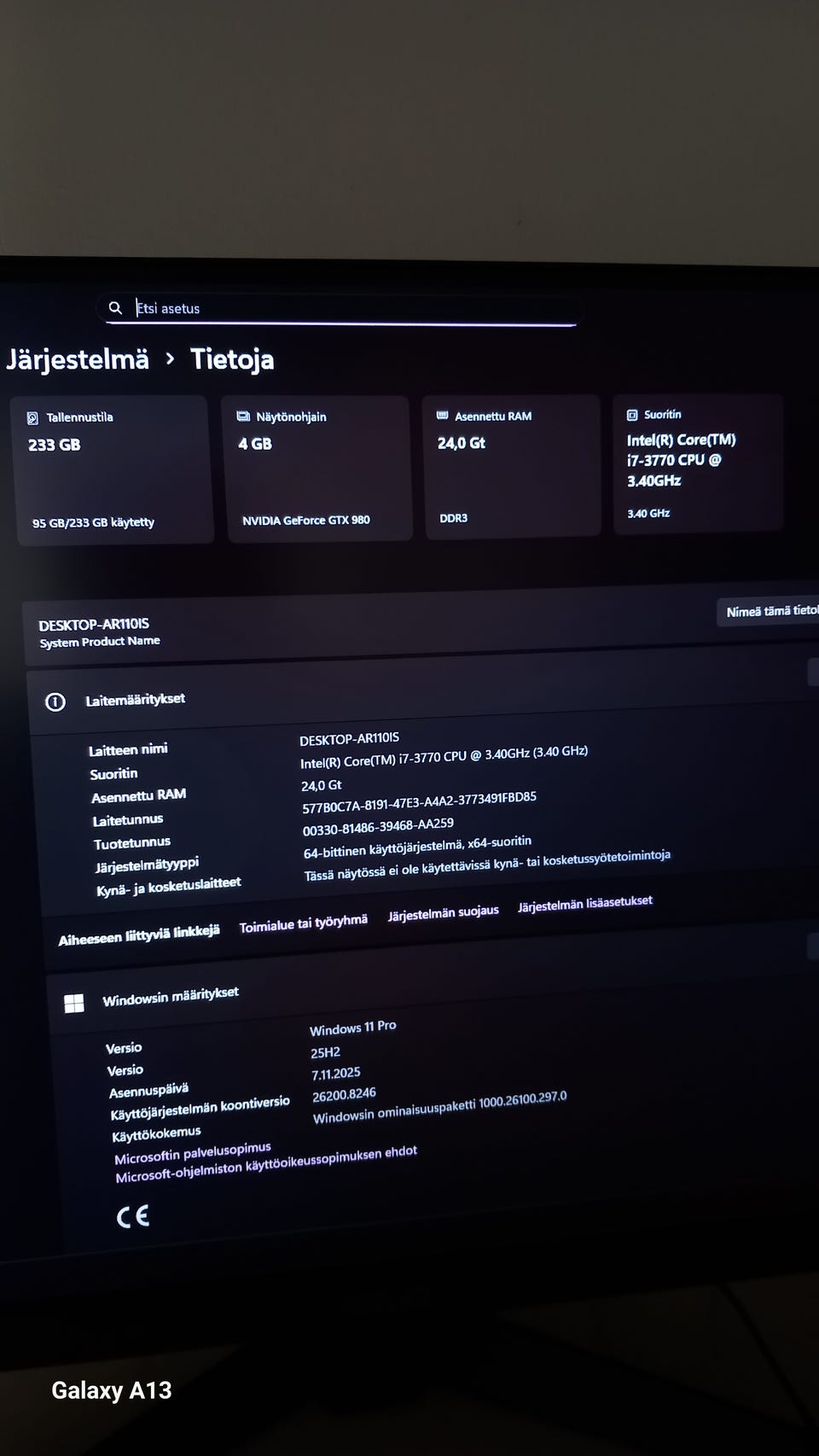The width and height of the screenshot is (819, 1456).
Task: Select 'Windowsin ominaisuuspaketti 1000.26100.297.0' text
Action: [439, 1107]
